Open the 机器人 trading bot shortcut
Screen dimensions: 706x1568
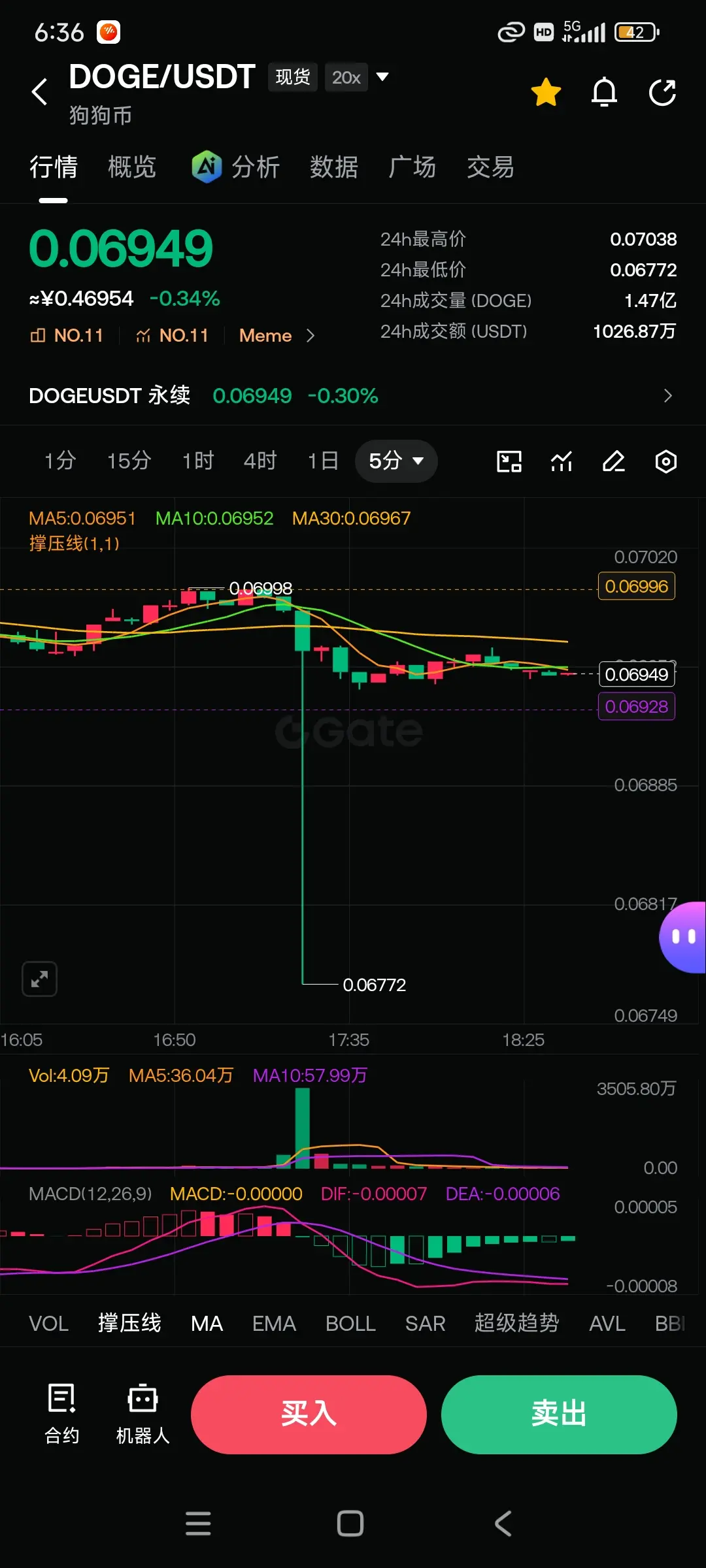(x=143, y=1414)
